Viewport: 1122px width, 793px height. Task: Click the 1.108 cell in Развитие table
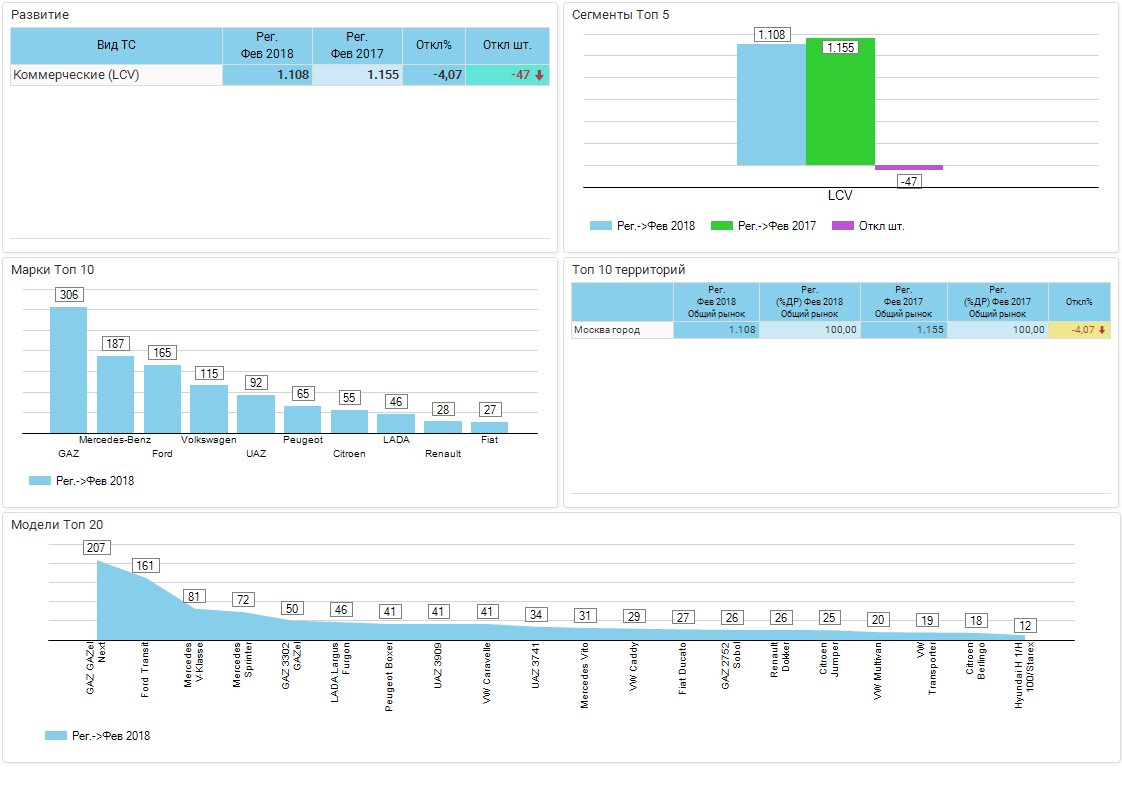267,75
